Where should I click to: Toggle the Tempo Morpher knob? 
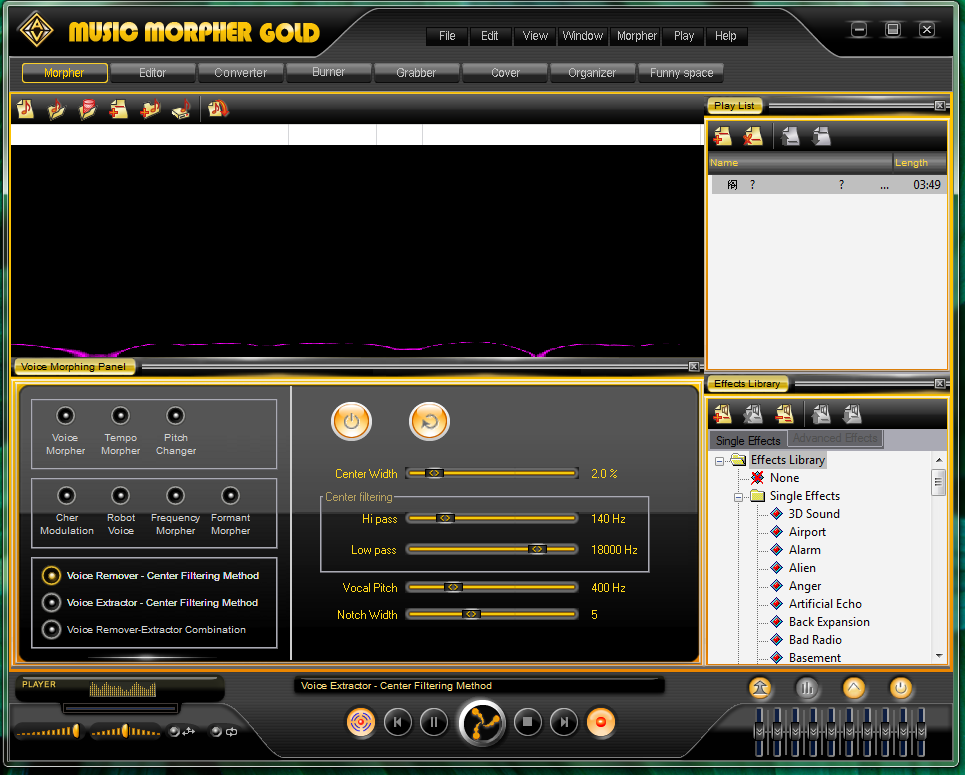[x=121, y=416]
